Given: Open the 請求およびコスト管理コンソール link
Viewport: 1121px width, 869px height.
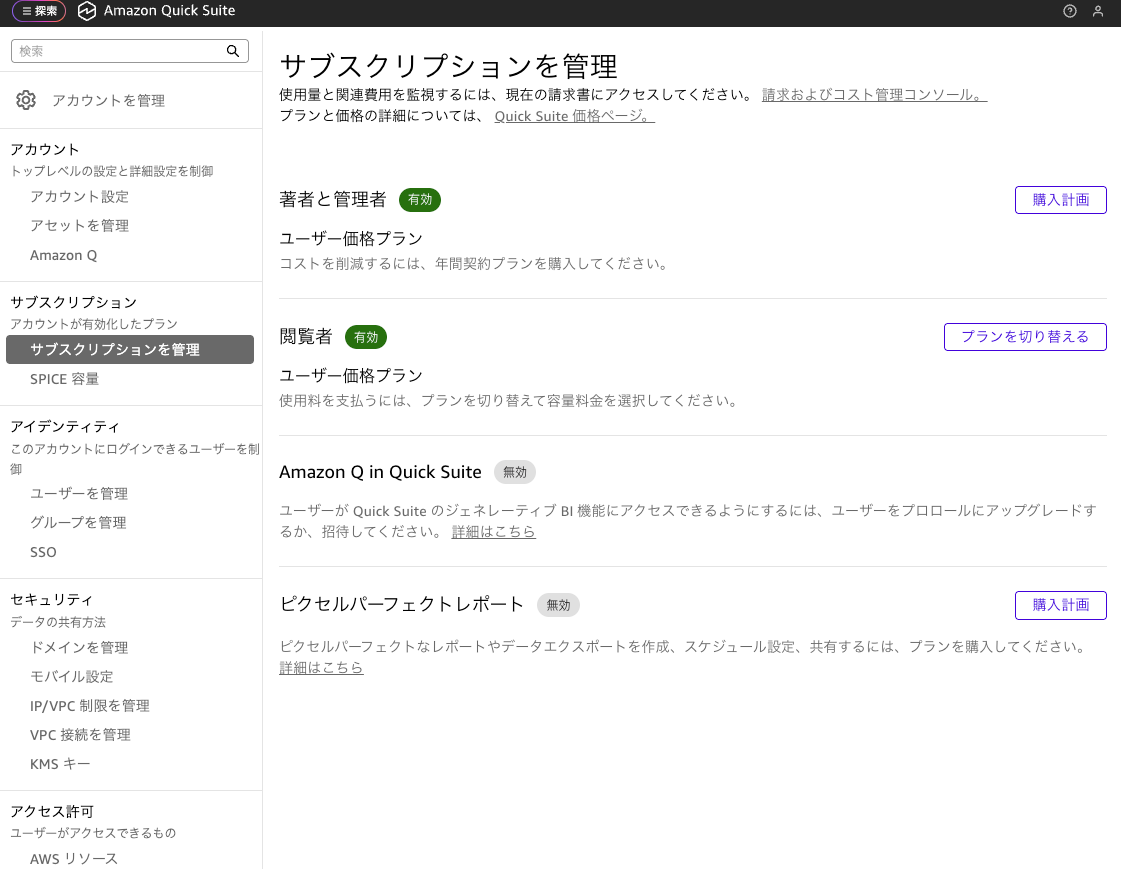Looking at the screenshot, I should point(874,95).
